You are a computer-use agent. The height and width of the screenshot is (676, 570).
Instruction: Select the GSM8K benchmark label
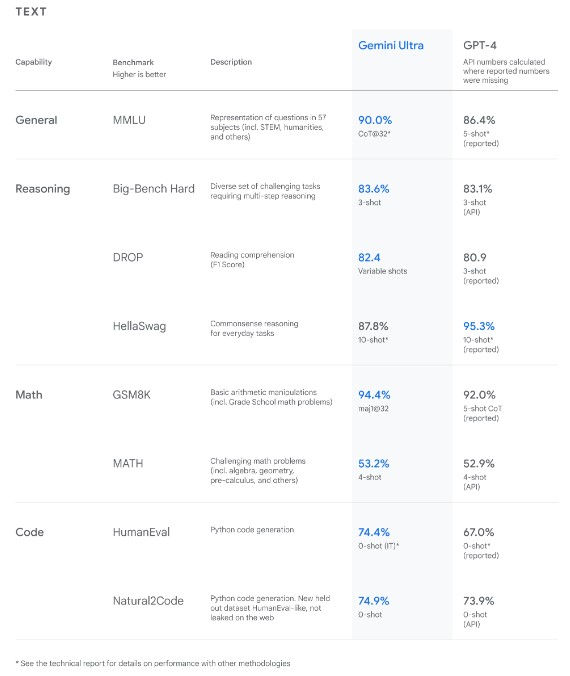click(132, 395)
